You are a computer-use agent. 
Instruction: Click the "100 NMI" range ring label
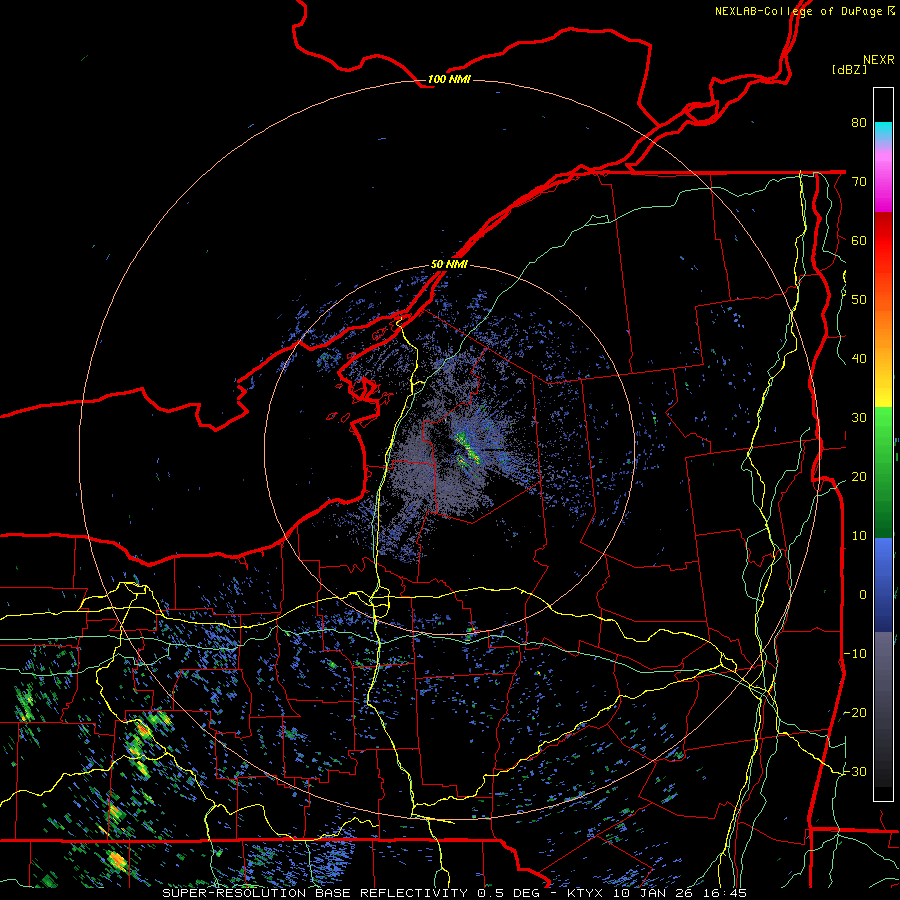(449, 79)
